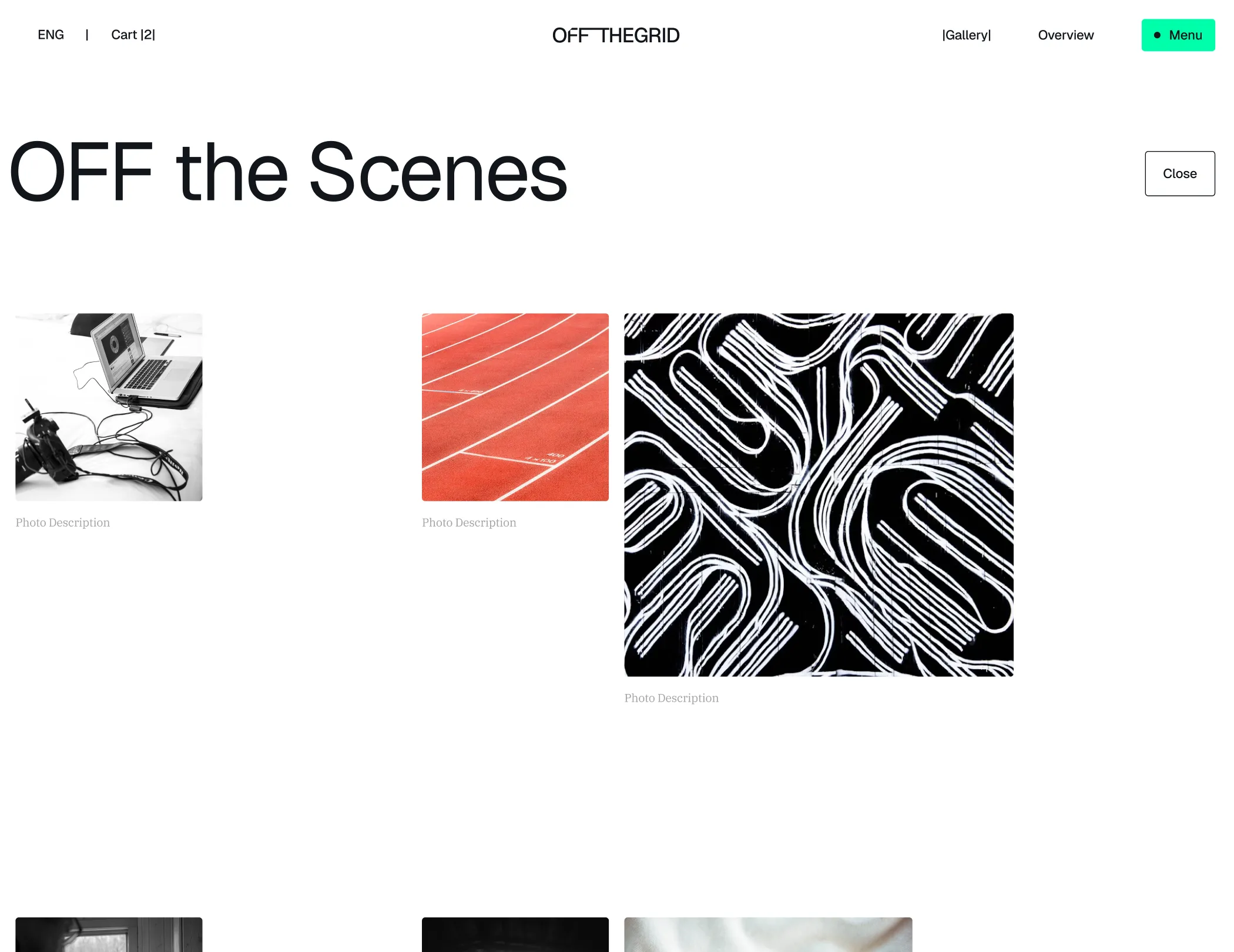
Task: Switch to the Overview nav link
Action: click(x=1065, y=35)
